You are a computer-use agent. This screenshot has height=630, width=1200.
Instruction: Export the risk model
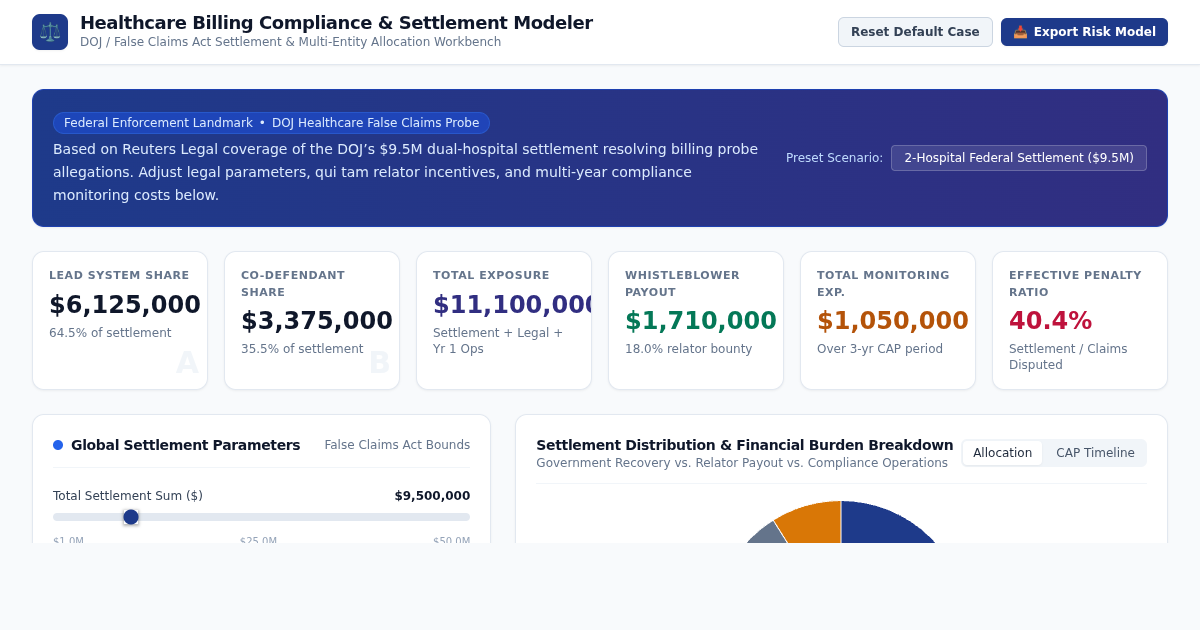(1084, 32)
